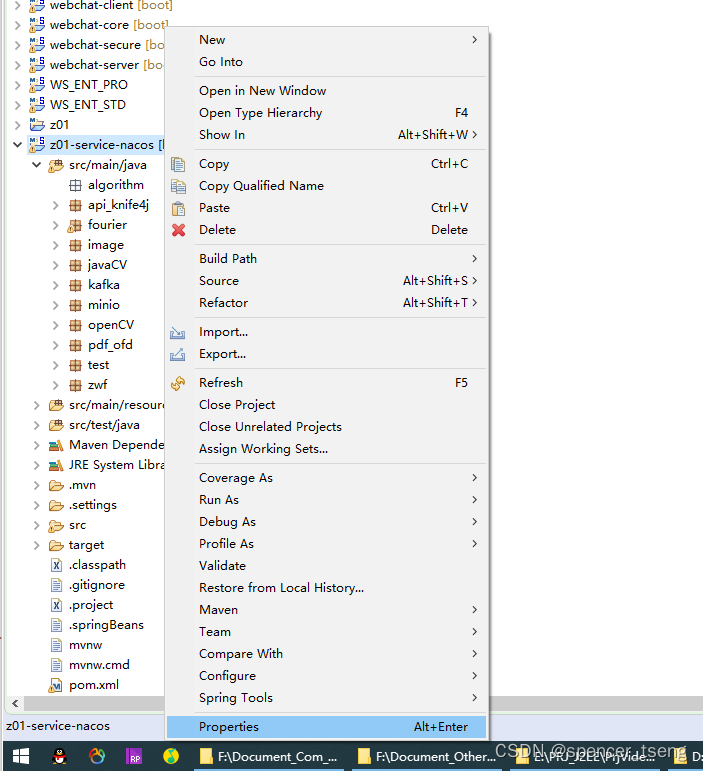This screenshot has width=703, height=771.
Task: Expand the src/test/java folder
Action: coord(36,425)
